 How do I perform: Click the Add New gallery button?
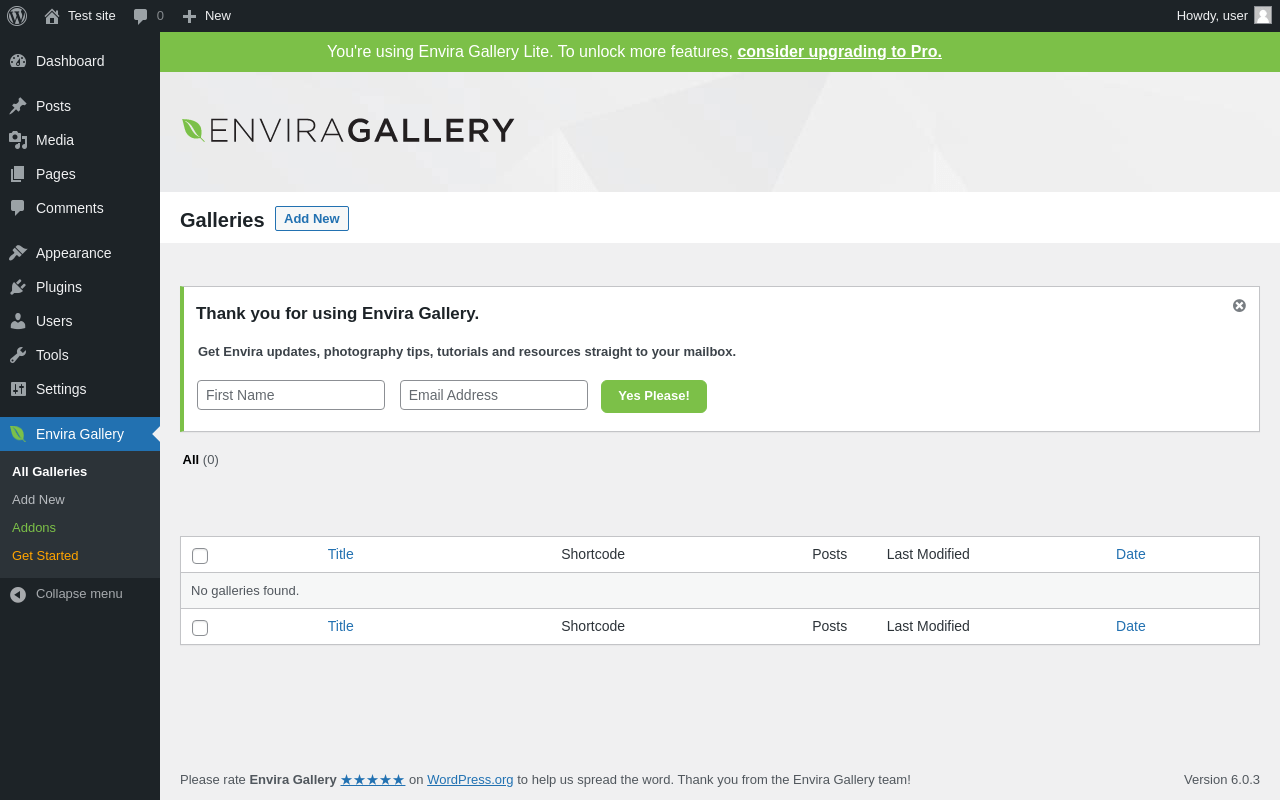click(x=312, y=219)
